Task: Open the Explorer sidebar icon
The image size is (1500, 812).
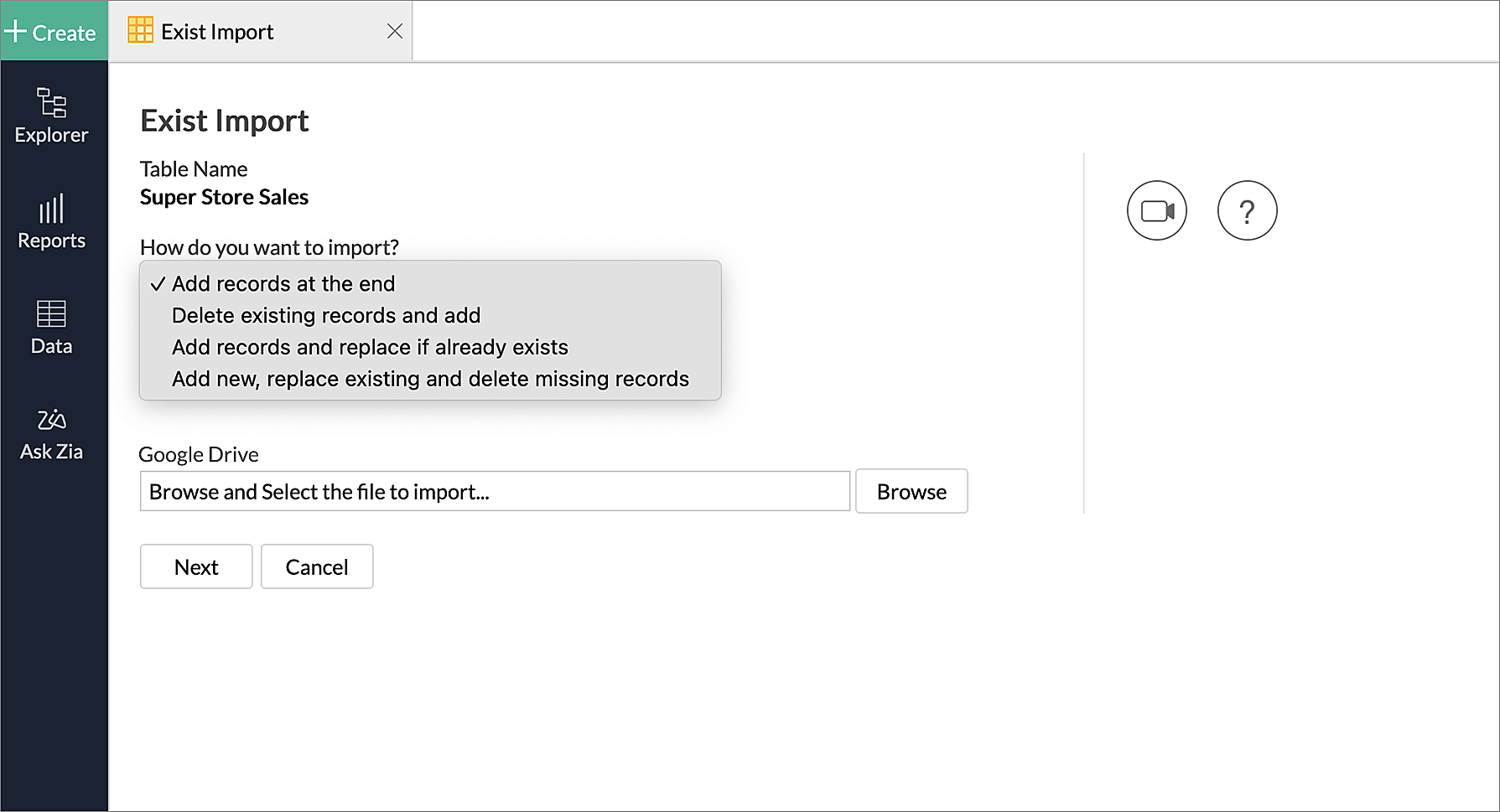Action: coord(52,116)
